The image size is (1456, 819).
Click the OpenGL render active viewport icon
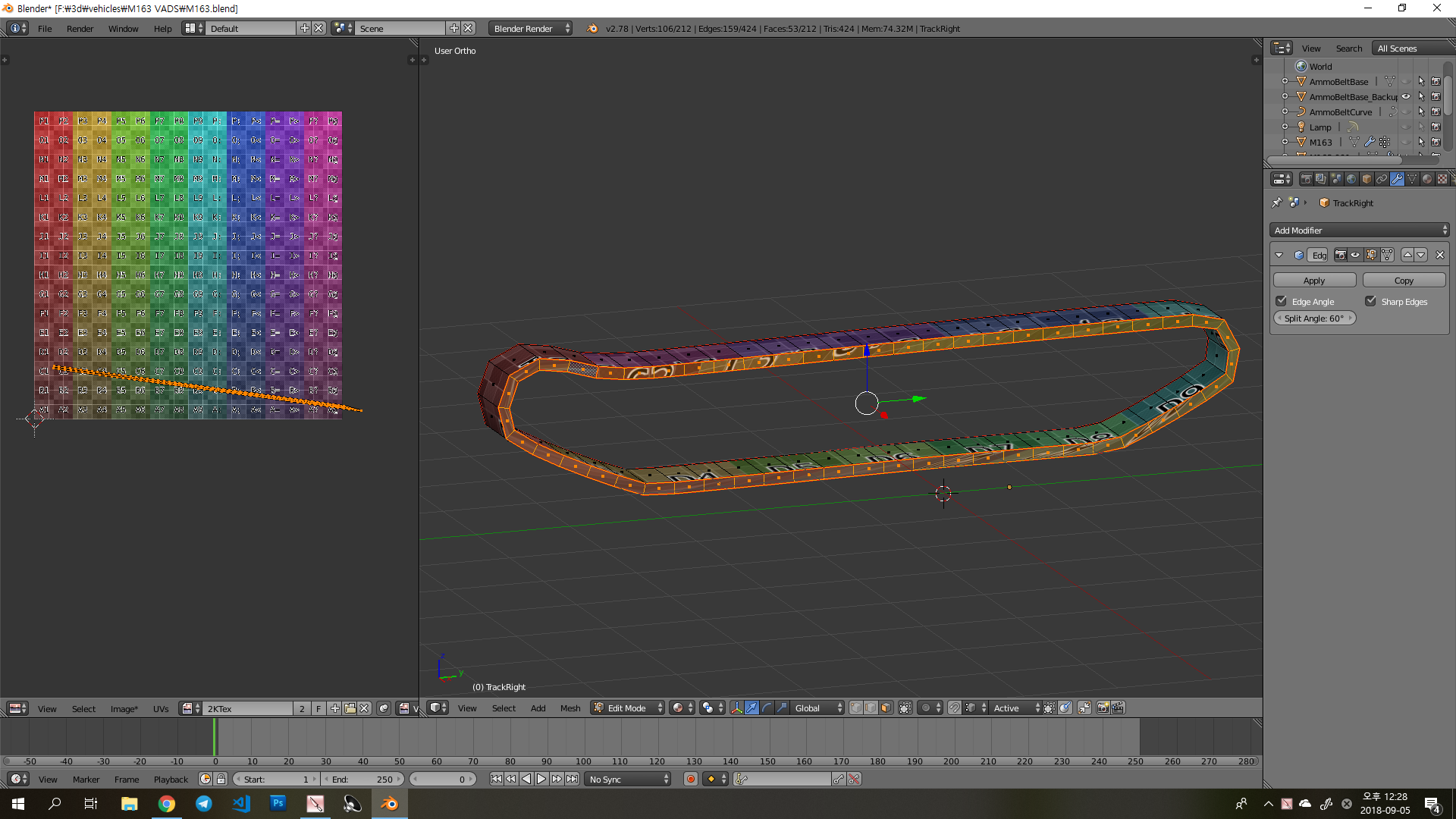tap(1103, 708)
